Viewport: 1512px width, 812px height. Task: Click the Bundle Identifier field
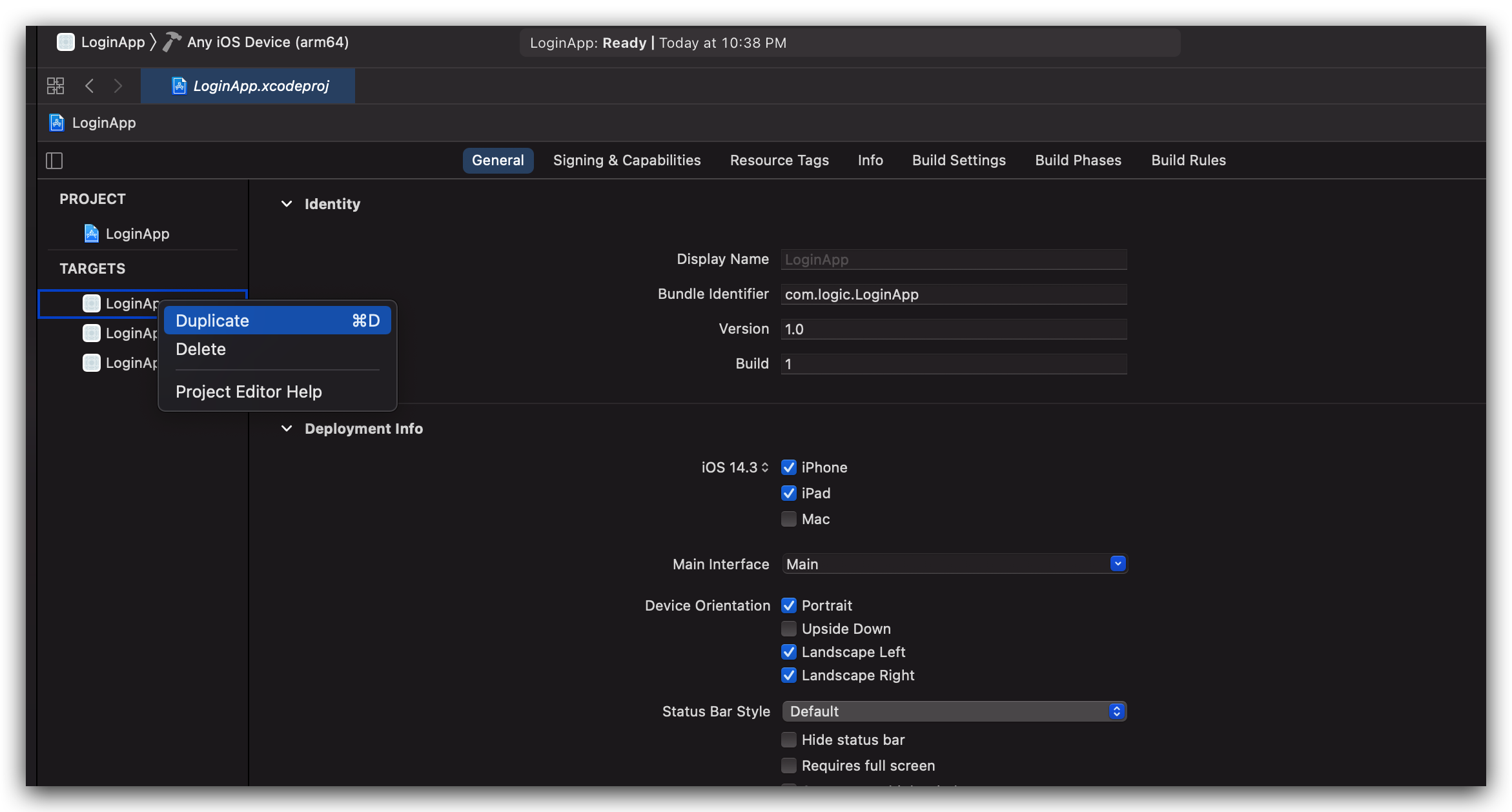pos(954,294)
